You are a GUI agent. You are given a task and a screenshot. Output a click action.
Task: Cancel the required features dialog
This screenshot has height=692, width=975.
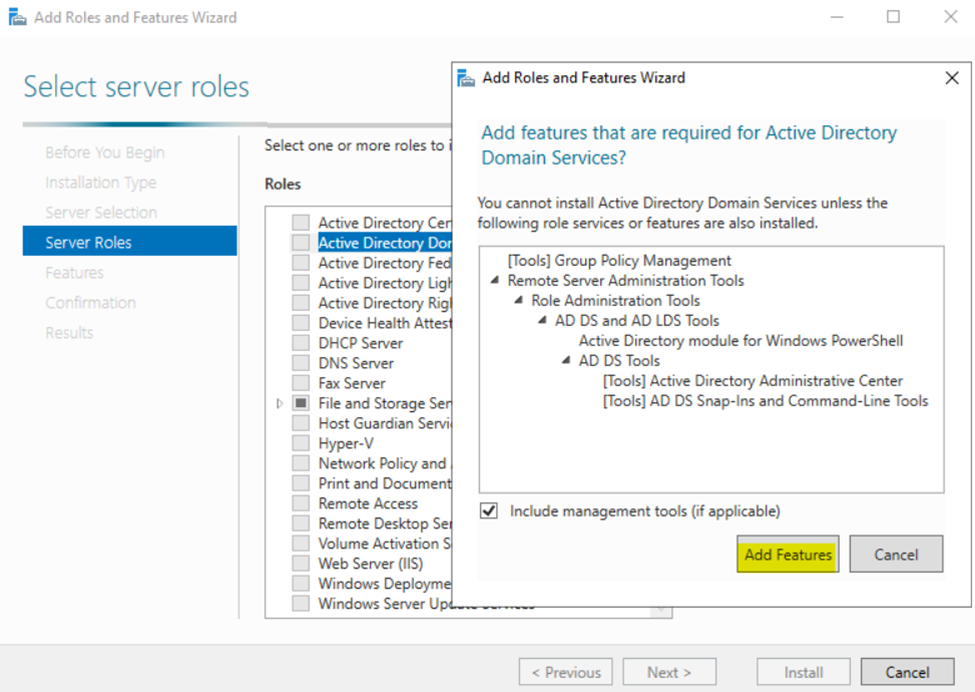pyautogui.click(x=896, y=554)
